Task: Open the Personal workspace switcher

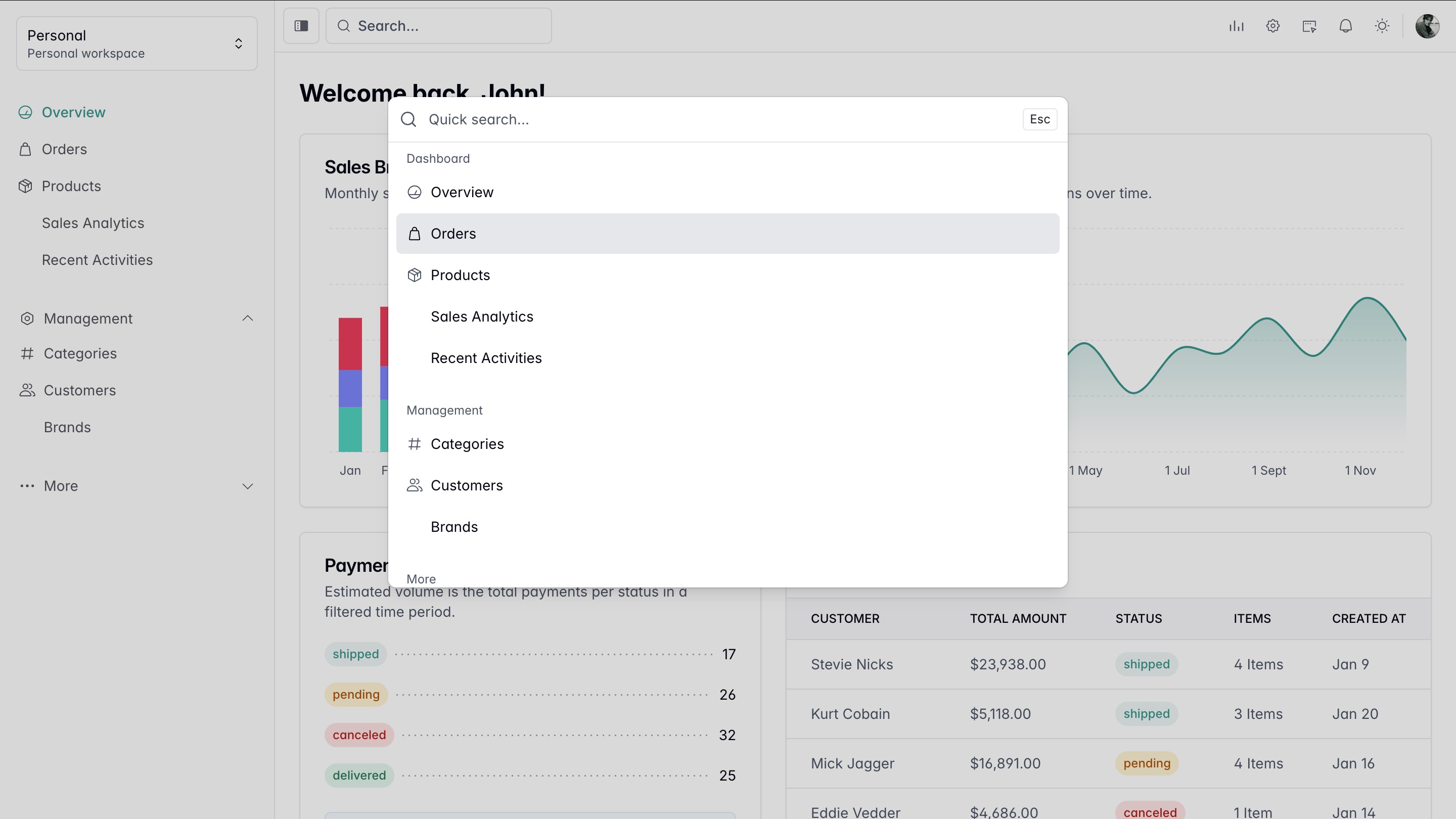Action: 137,43
